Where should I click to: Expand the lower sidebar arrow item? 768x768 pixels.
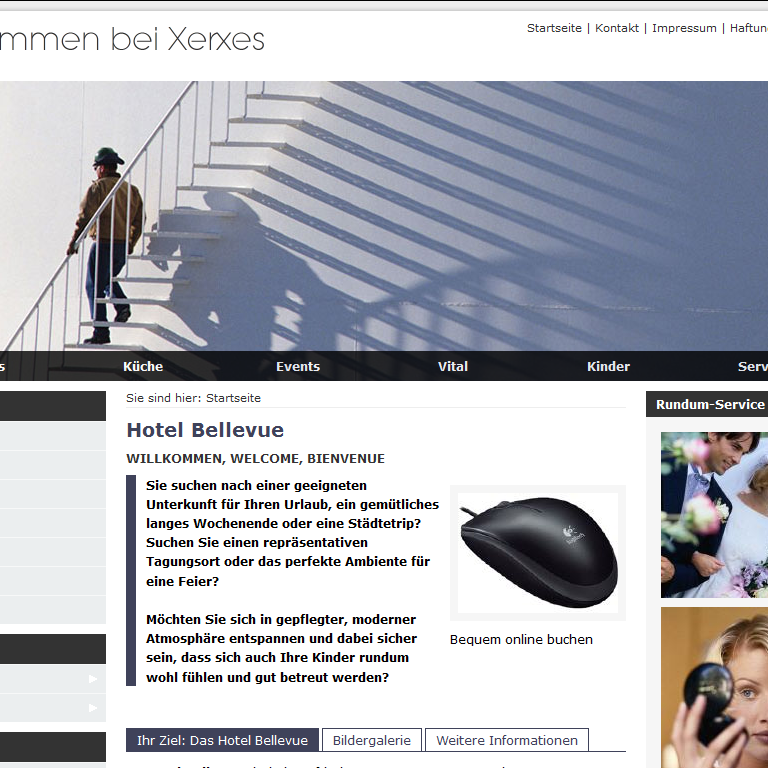pyautogui.click(x=52, y=708)
